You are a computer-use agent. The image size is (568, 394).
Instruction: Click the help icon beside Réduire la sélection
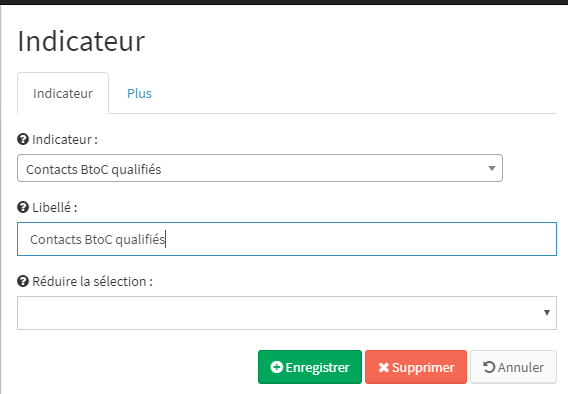pyautogui.click(x=23, y=281)
